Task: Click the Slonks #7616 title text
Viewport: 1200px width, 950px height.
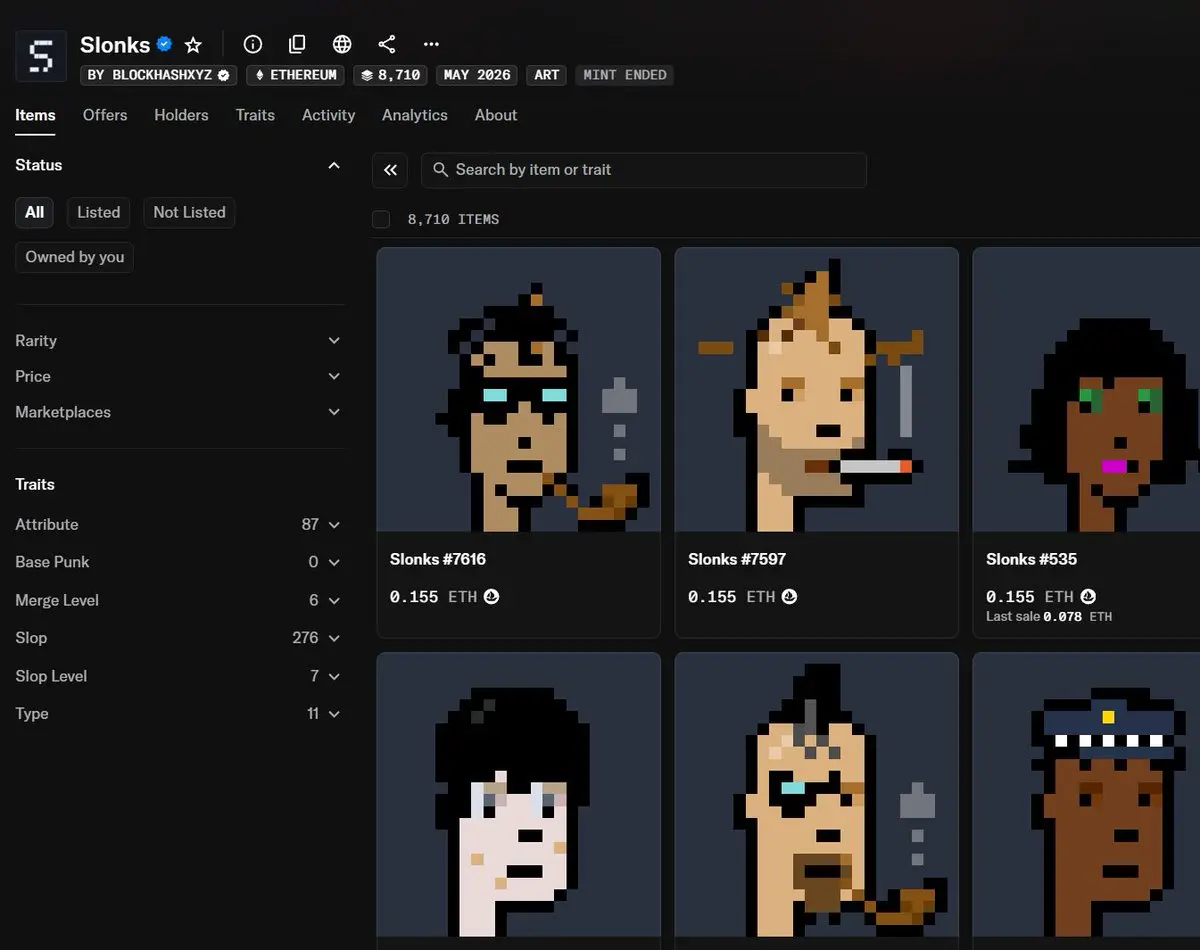Action: tap(438, 559)
